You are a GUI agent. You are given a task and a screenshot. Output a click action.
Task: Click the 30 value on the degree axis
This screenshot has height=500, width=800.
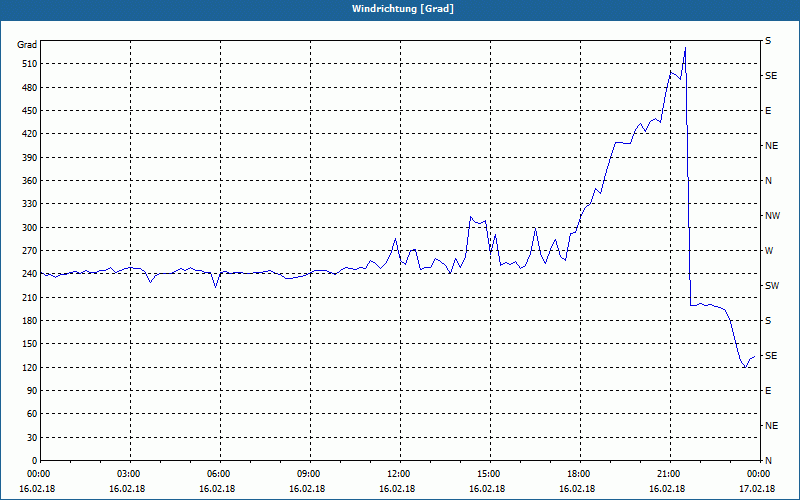32,438
